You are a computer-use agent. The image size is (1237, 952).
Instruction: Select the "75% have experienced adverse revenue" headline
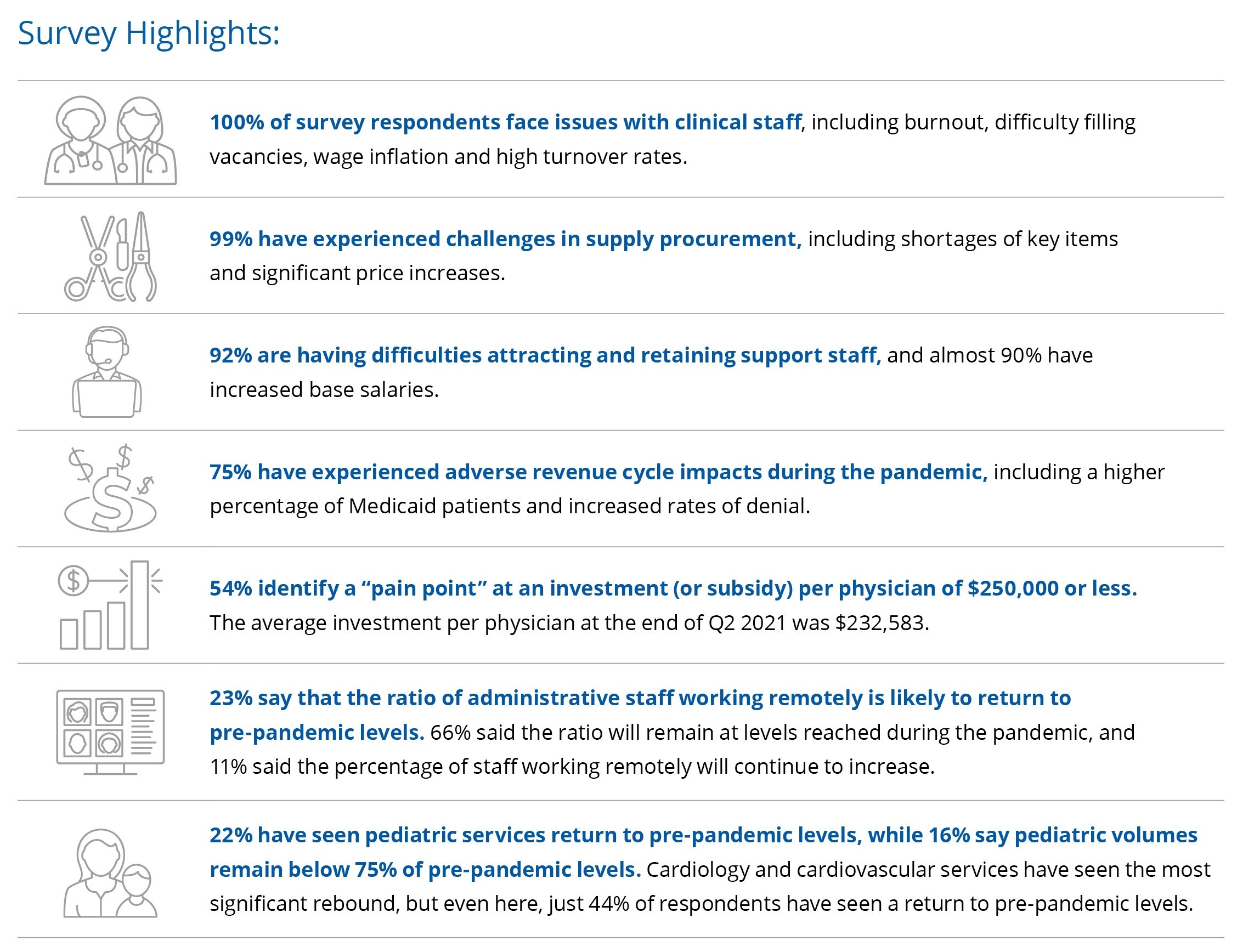pyautogui.click(x=598, y=472)
